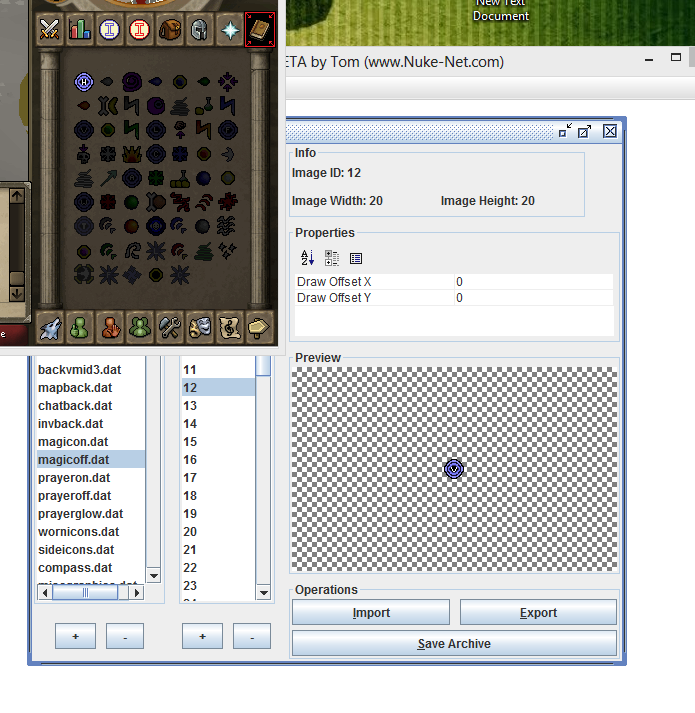695x713 pixels.
Task: Select prayeron.dat in the file list
Action: (91, 478)
